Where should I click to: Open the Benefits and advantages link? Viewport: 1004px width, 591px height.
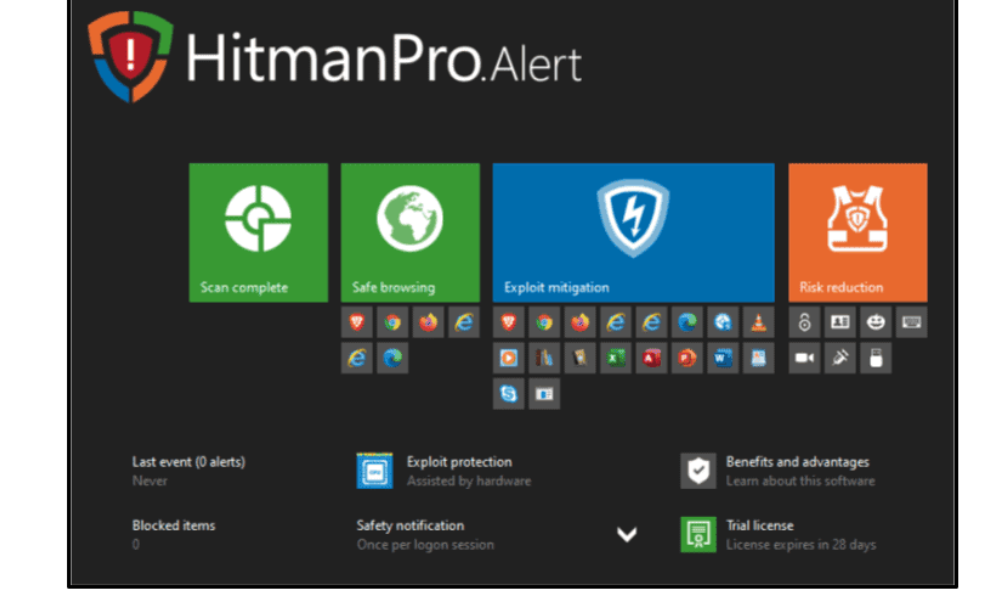pyautogui.click(x=797, y=463)
